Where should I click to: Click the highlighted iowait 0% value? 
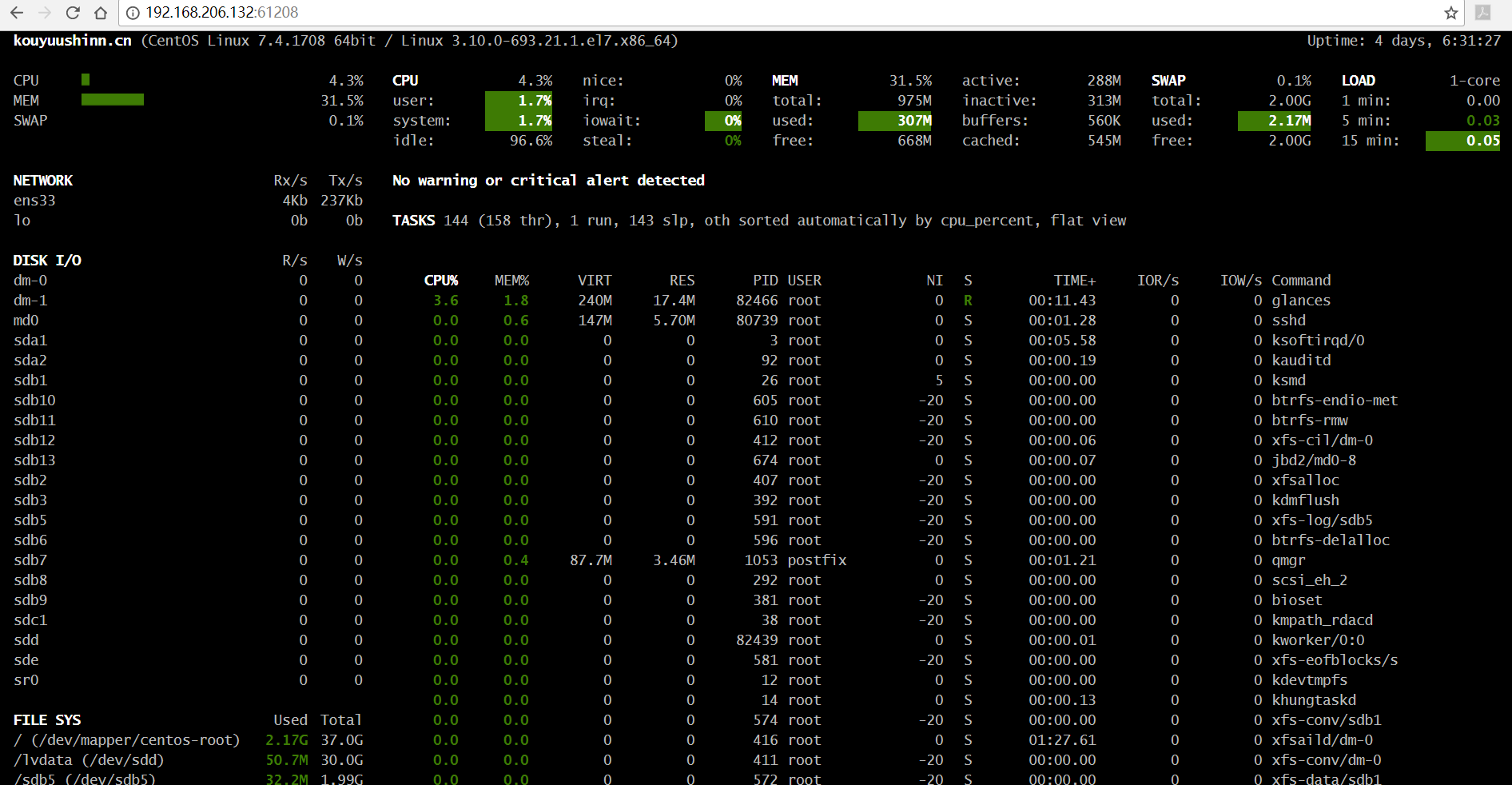(x=723, y=121)
